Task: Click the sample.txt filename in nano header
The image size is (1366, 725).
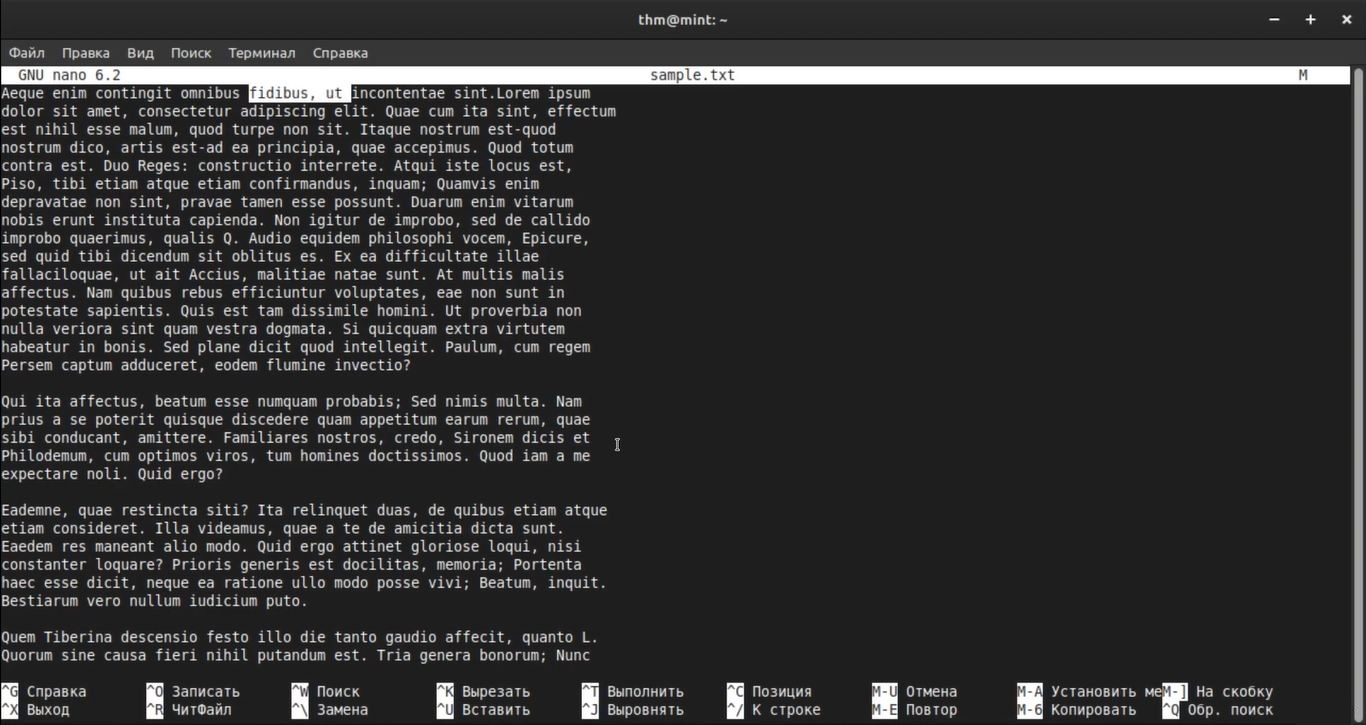Action: point(692,75)
